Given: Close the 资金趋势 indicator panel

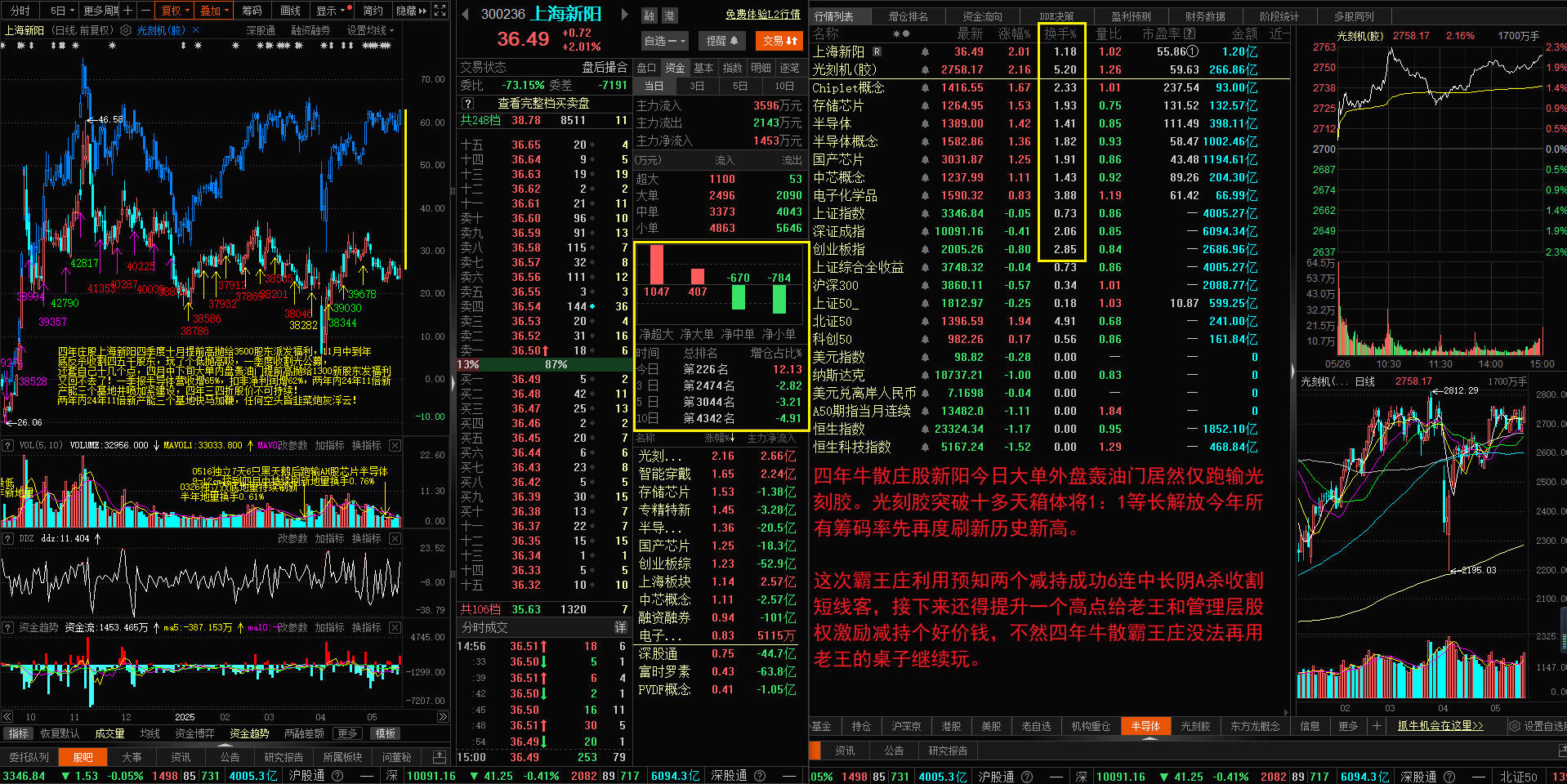Looking at the screenshot, I should (x=395, y=627).
